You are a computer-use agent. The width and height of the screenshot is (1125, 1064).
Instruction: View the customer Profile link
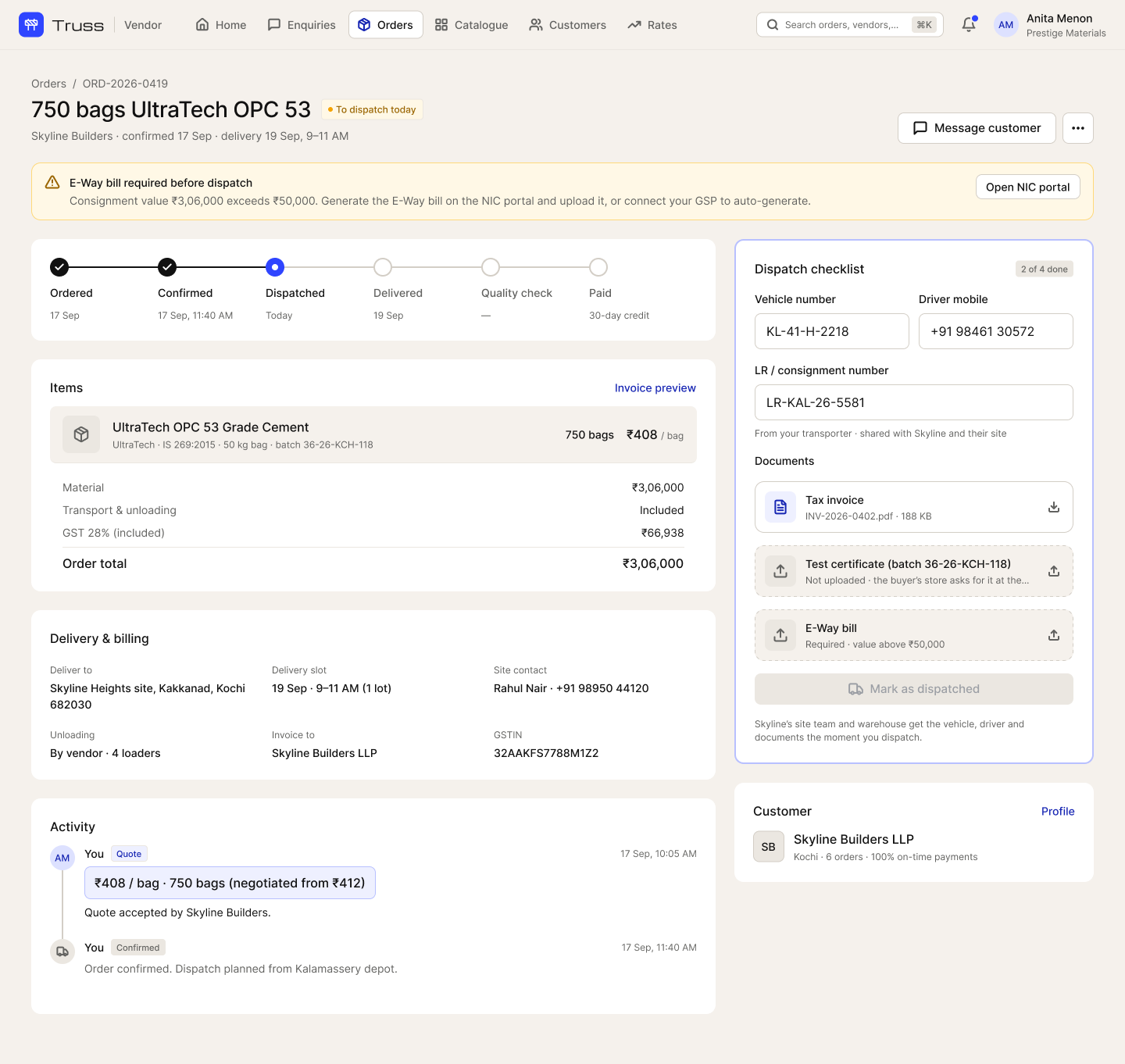click(x=1058, y=811)
